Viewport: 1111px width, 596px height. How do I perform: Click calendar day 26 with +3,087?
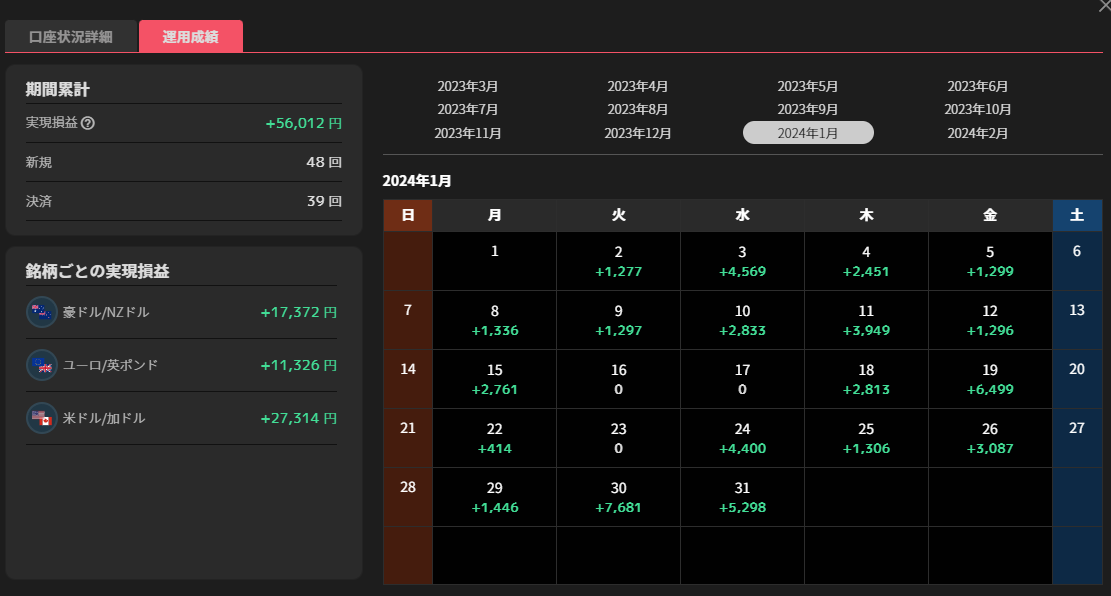pos(990,438)
